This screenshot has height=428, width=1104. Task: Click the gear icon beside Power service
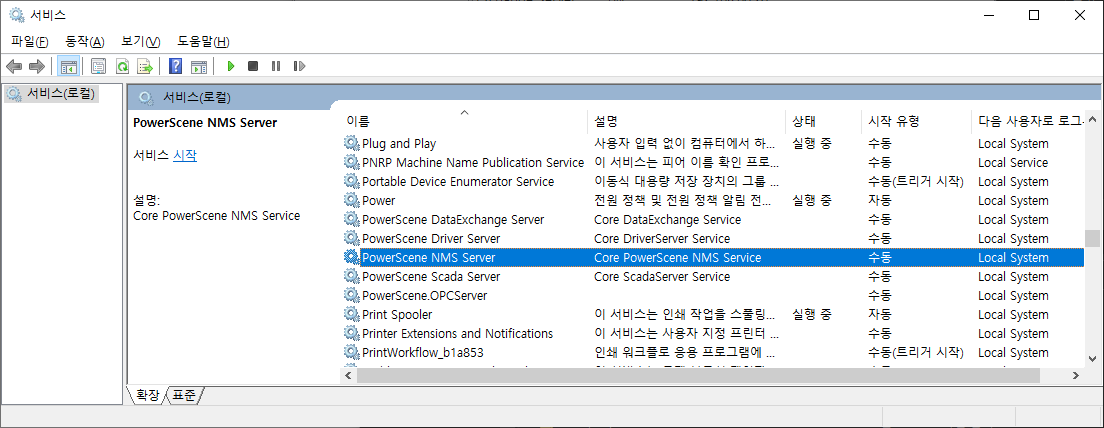point(351,201)
